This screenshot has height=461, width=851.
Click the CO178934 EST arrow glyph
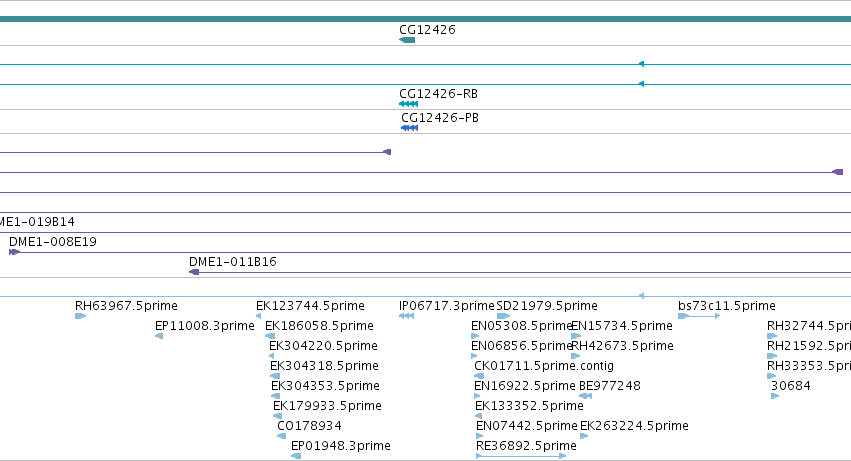point(282,436)
